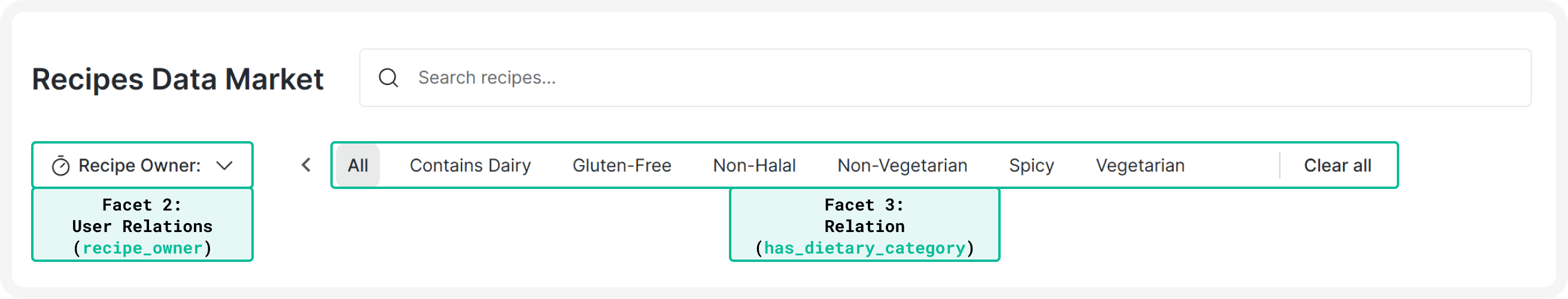The width and height of the screenshot is (1568, 299).
Task: Click the magnifying glass search icon
Action: (x=388, y=78)
